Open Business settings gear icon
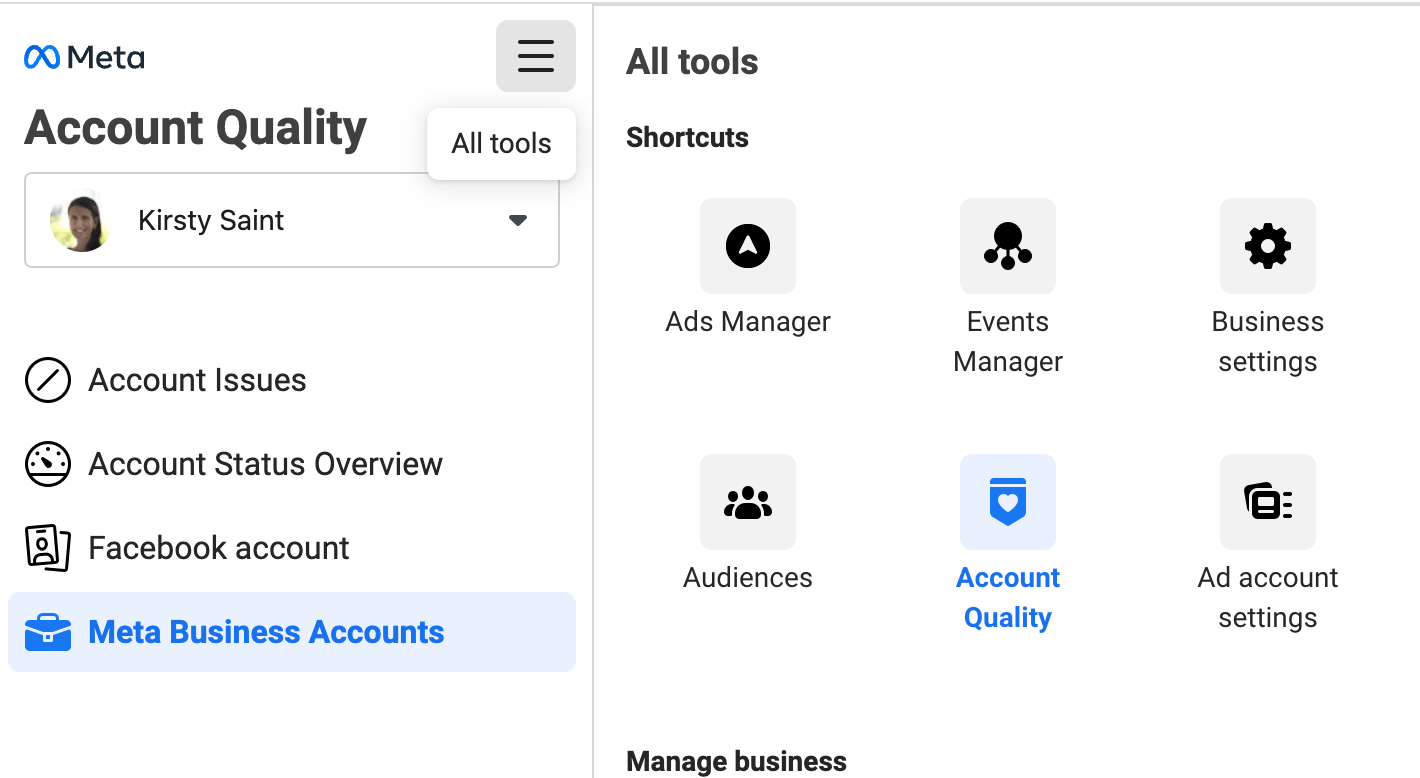The image size is (1420, 778). (x=1267, y=246)
